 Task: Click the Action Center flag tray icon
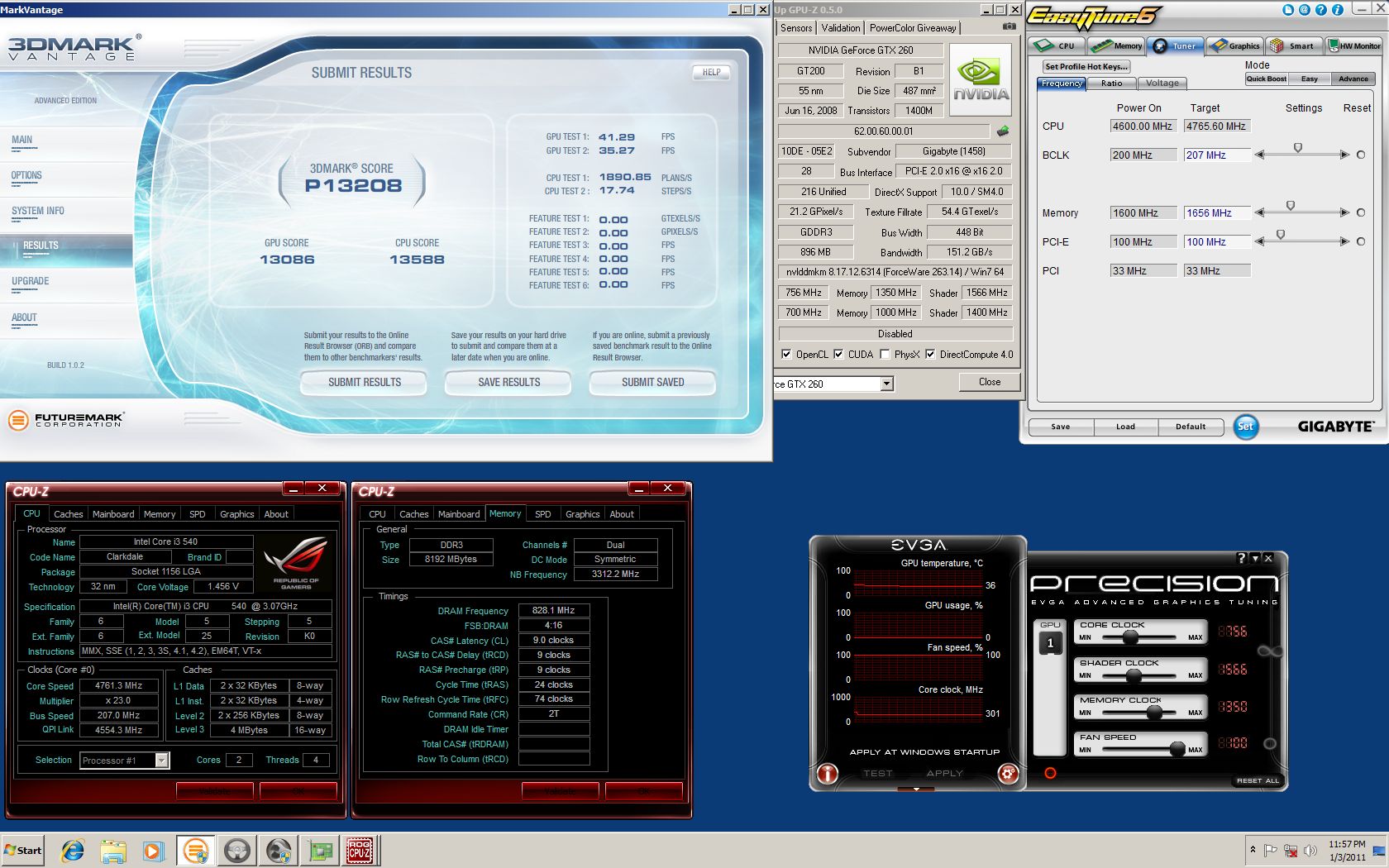[x=1271, y=850]
